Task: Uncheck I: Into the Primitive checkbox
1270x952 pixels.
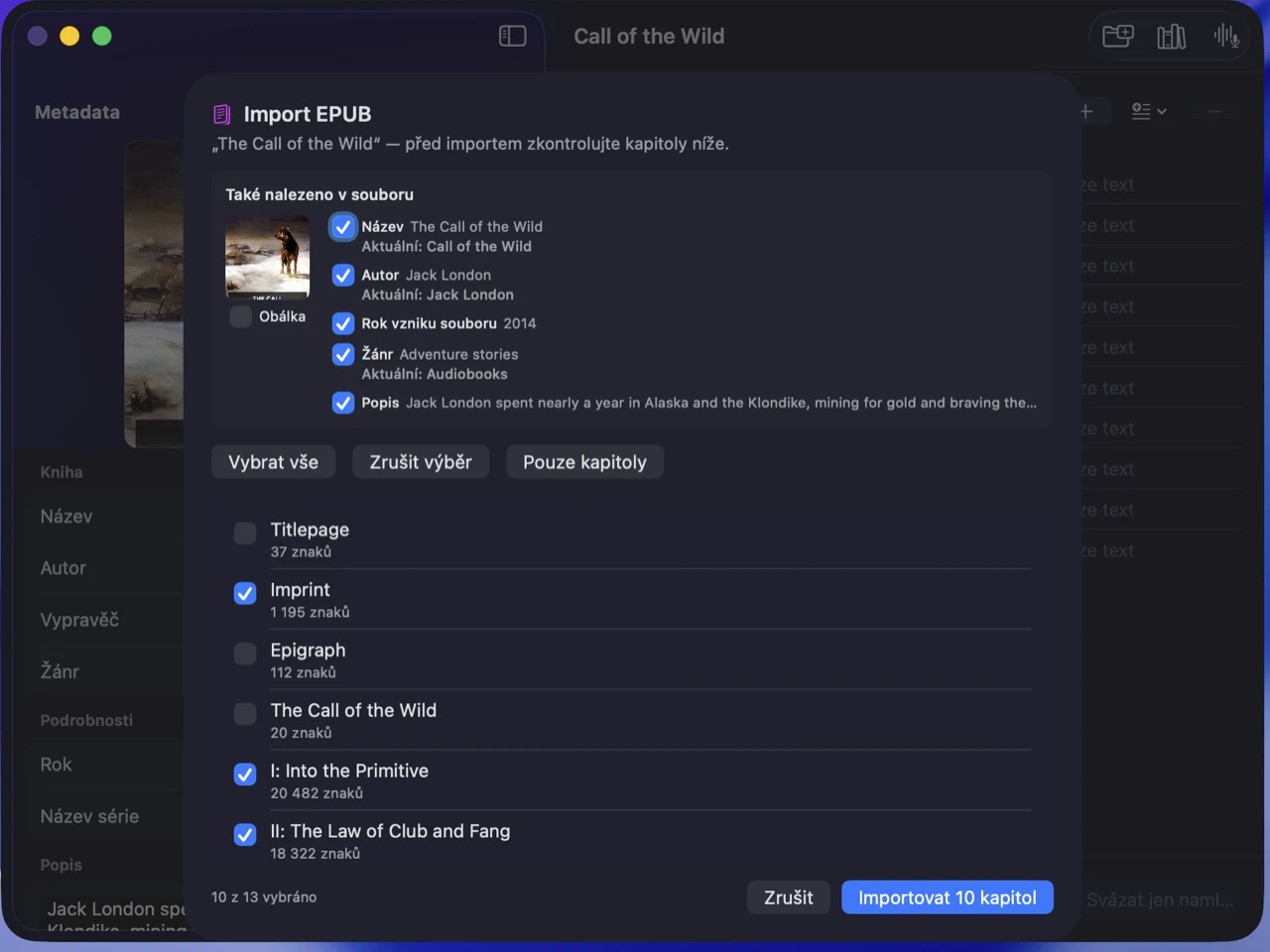Action: pos(245,774)
